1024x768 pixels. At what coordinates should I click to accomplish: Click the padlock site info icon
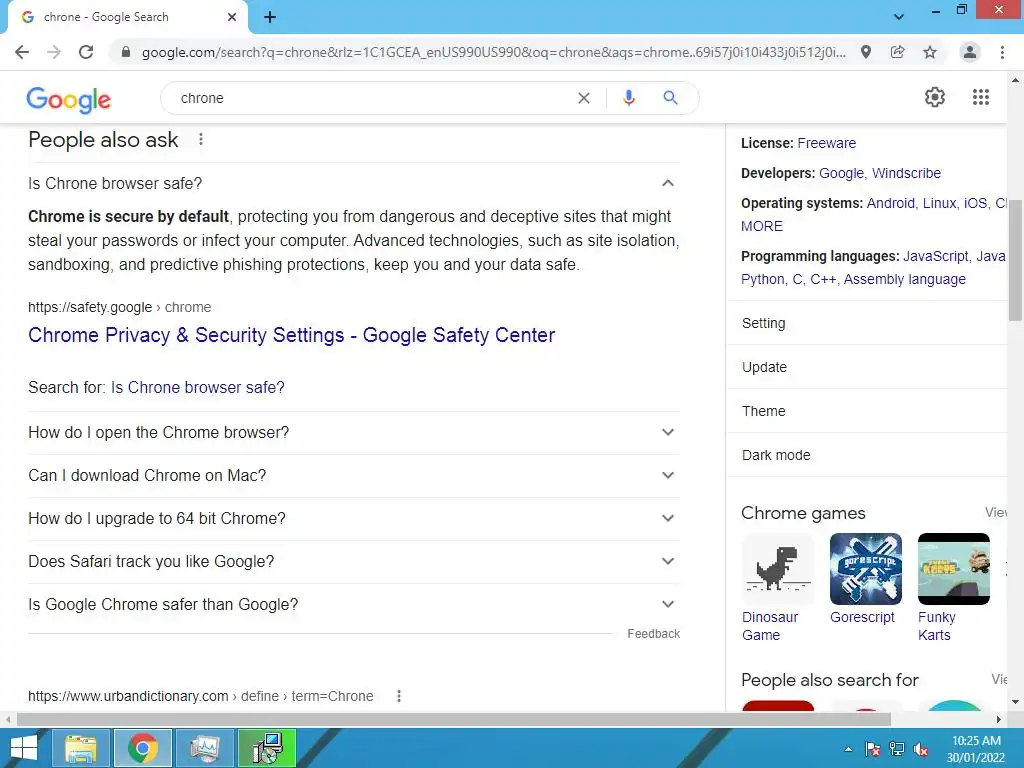[x=126, y=52]
